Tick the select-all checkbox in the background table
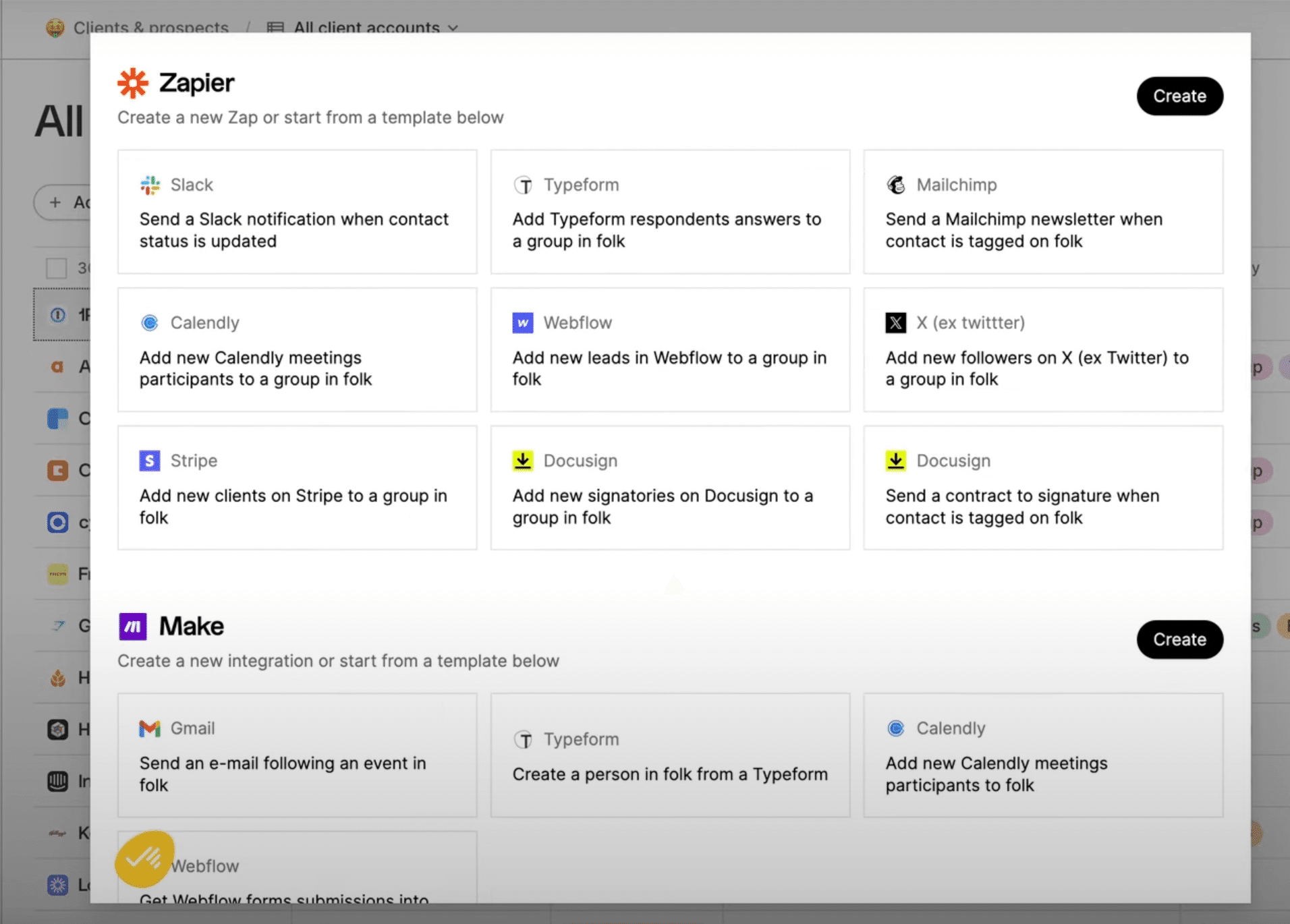Image resolution: width=1290 pixels, height=924 pixels. point(57,268)
